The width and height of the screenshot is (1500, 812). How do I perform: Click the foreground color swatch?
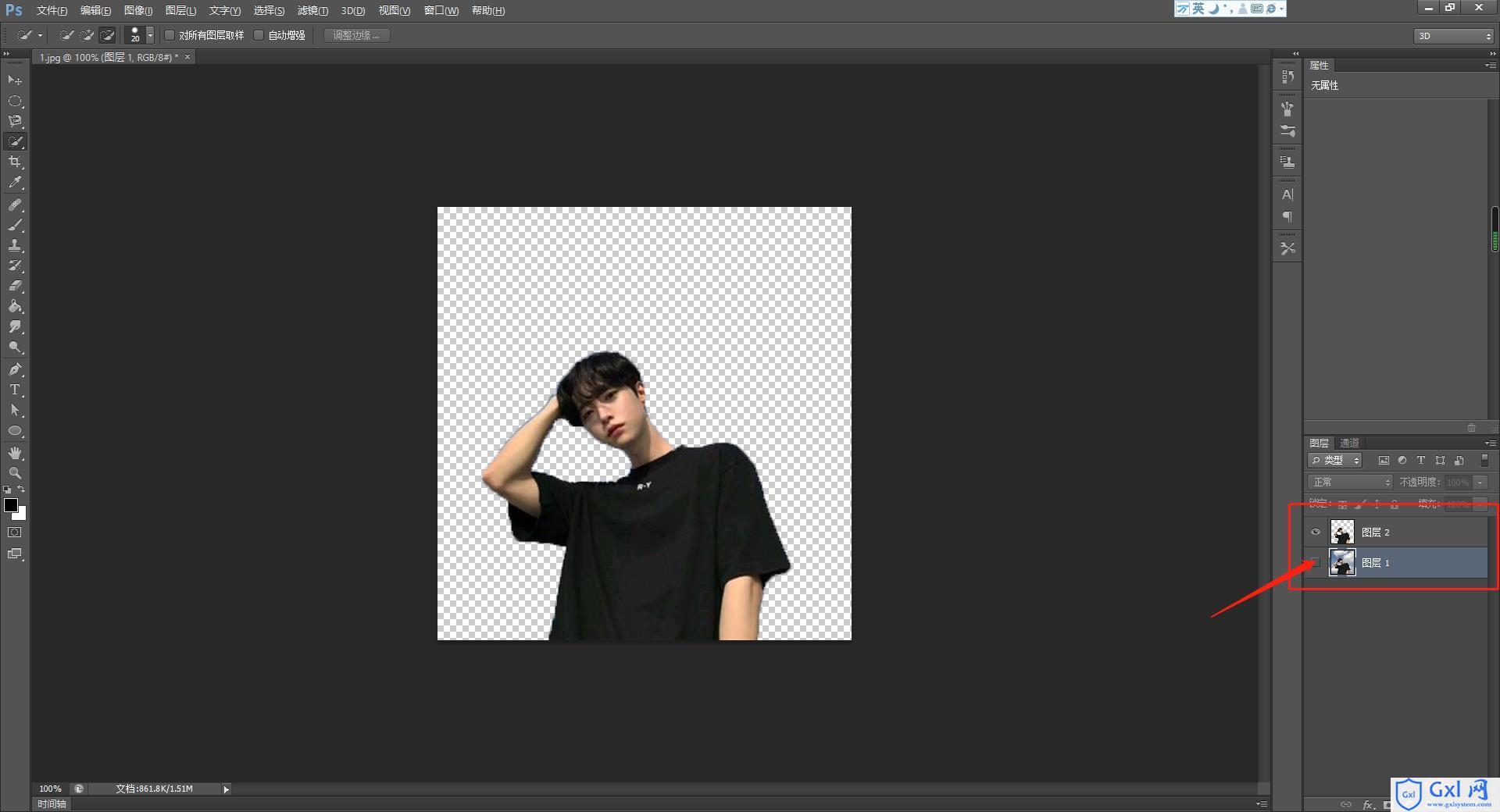click(x=11, y=505)
